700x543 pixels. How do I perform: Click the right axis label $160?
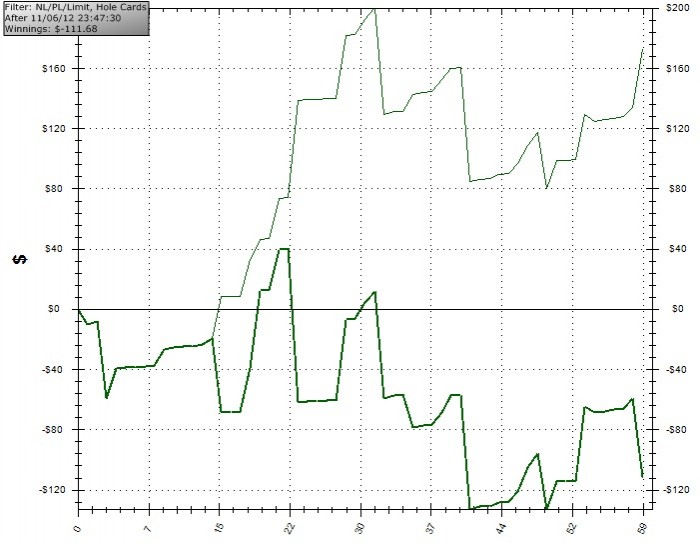pos(677,68)
